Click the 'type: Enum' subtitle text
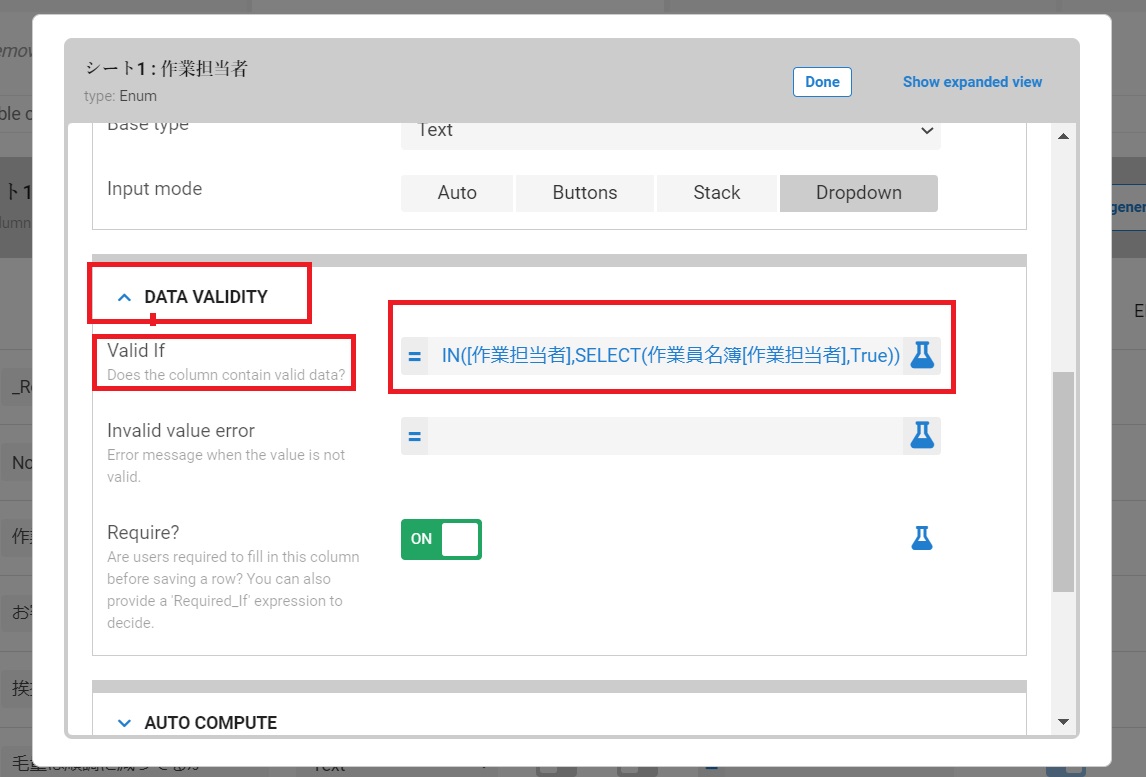 121,96
